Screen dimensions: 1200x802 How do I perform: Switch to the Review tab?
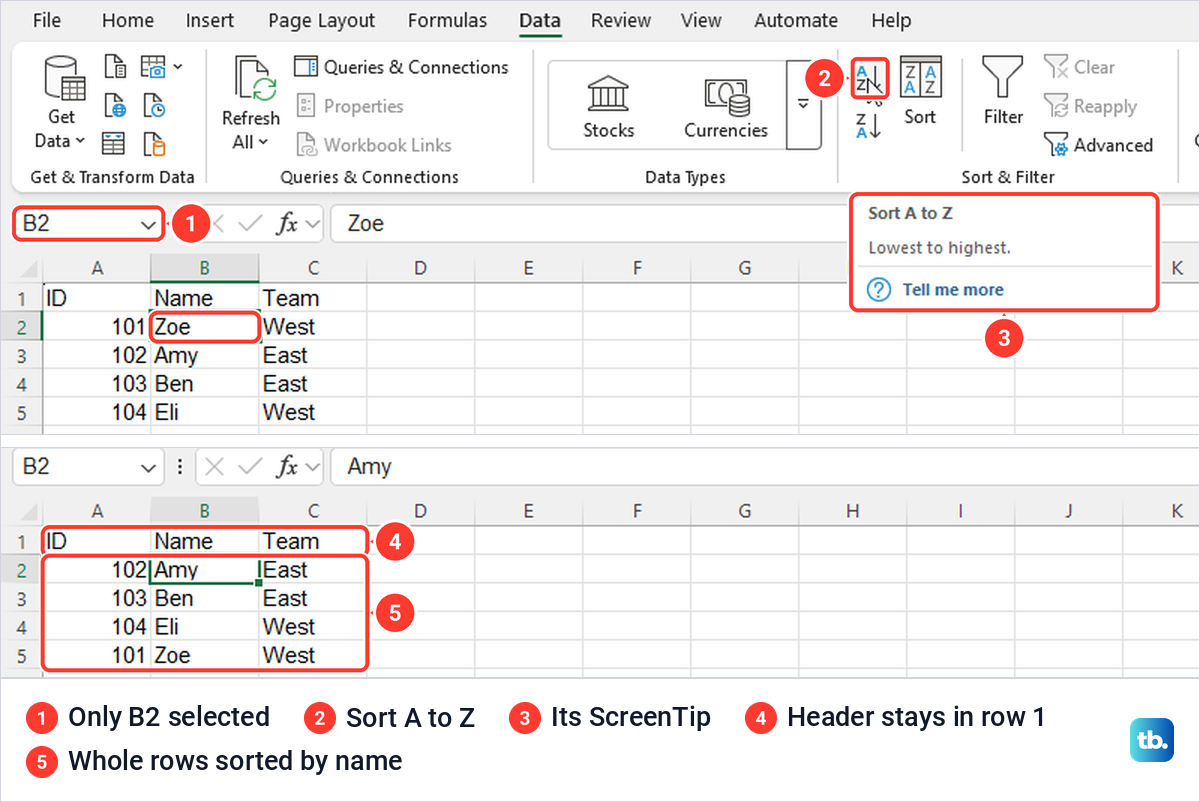coord(622,20)
